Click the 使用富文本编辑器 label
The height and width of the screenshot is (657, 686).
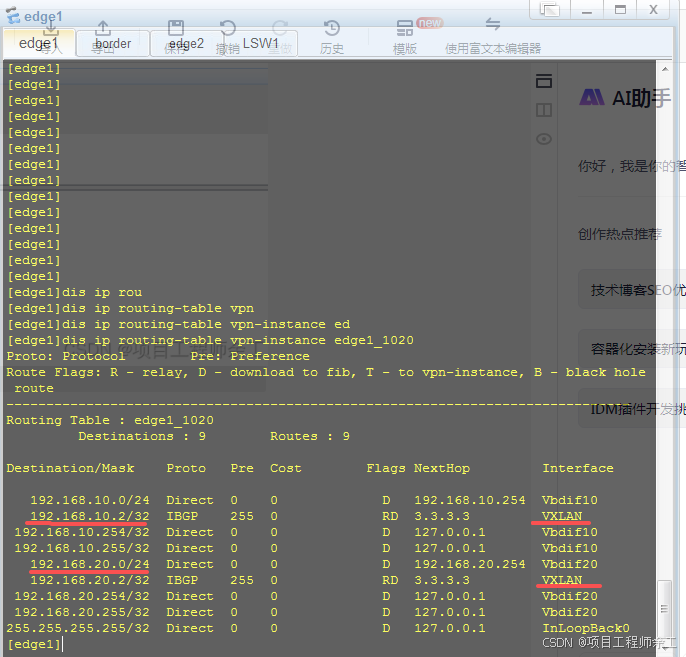pyautogui.click(x=493, y=49)
